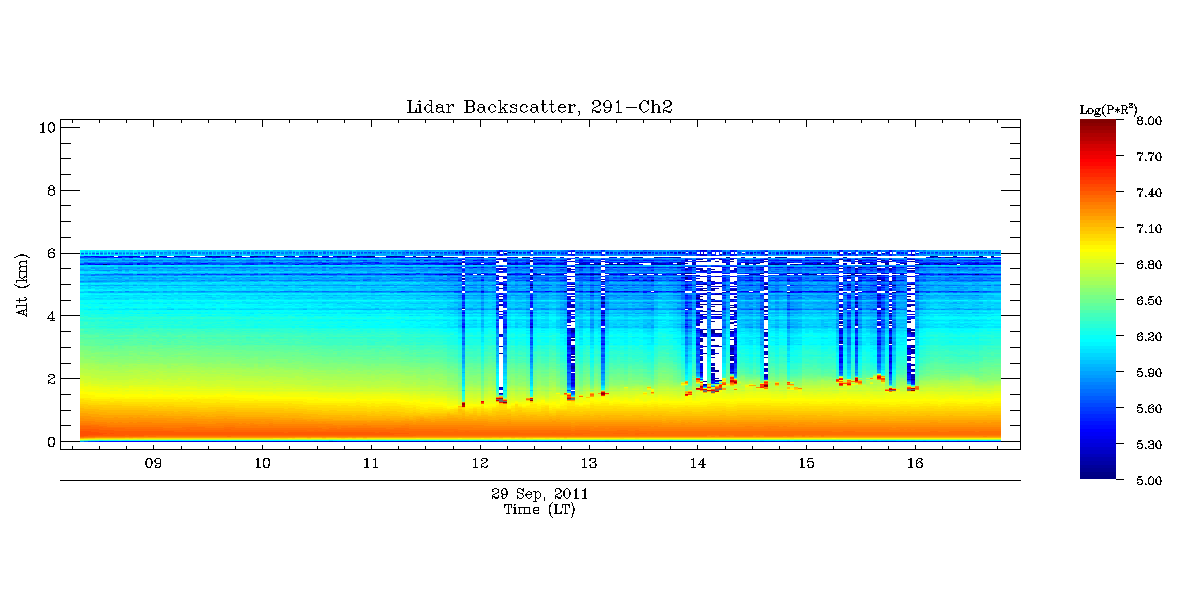The width and height of the screenshot is (1200, 600).
Task: Click the colorbar value 6.80
Action: point(1149,265)
